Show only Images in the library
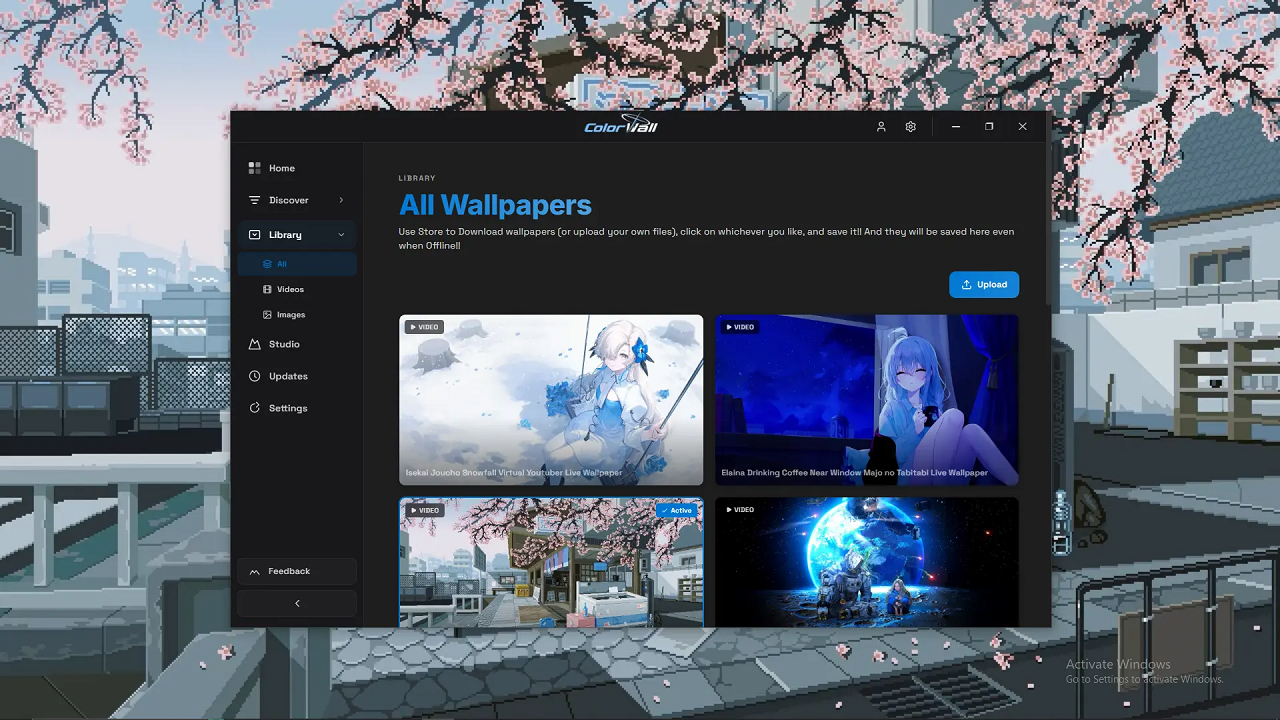Screen dimensions: 1280x720 (297, 314)
